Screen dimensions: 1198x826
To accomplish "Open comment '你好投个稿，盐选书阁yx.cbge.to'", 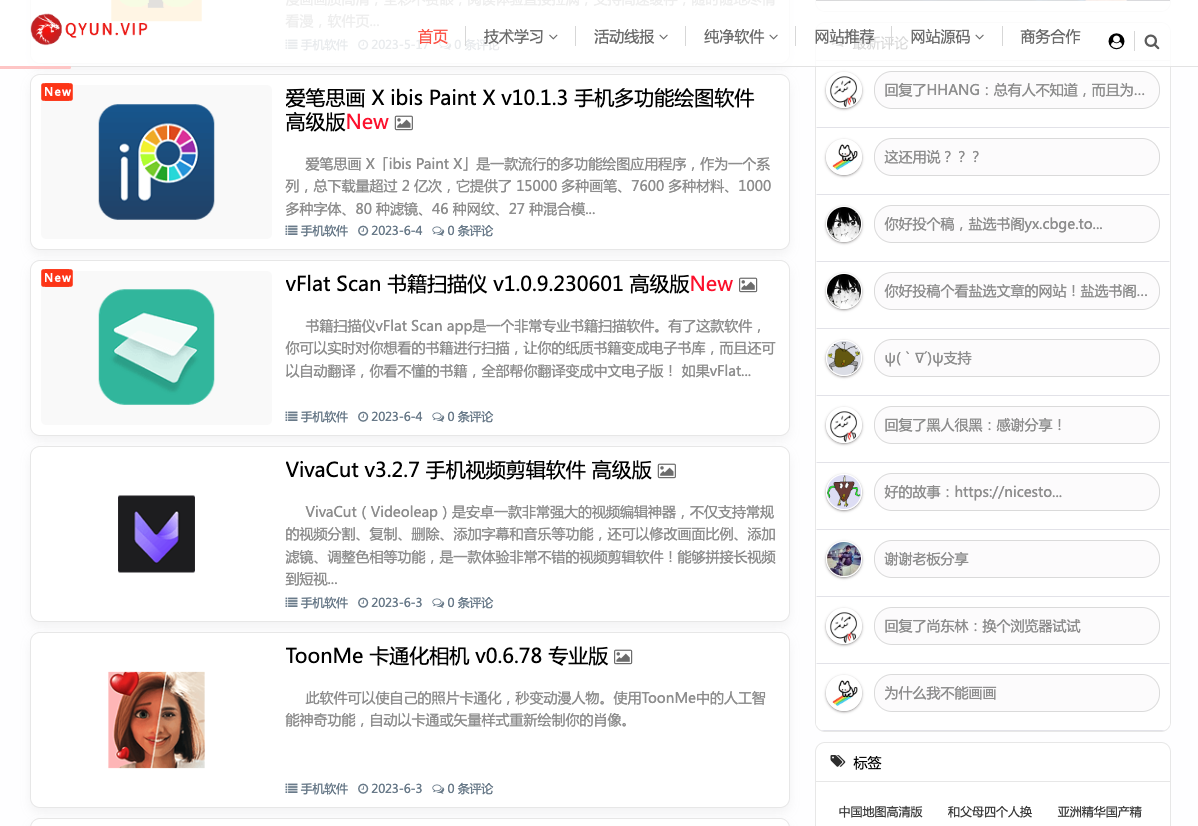I will tap(1017, 225).
